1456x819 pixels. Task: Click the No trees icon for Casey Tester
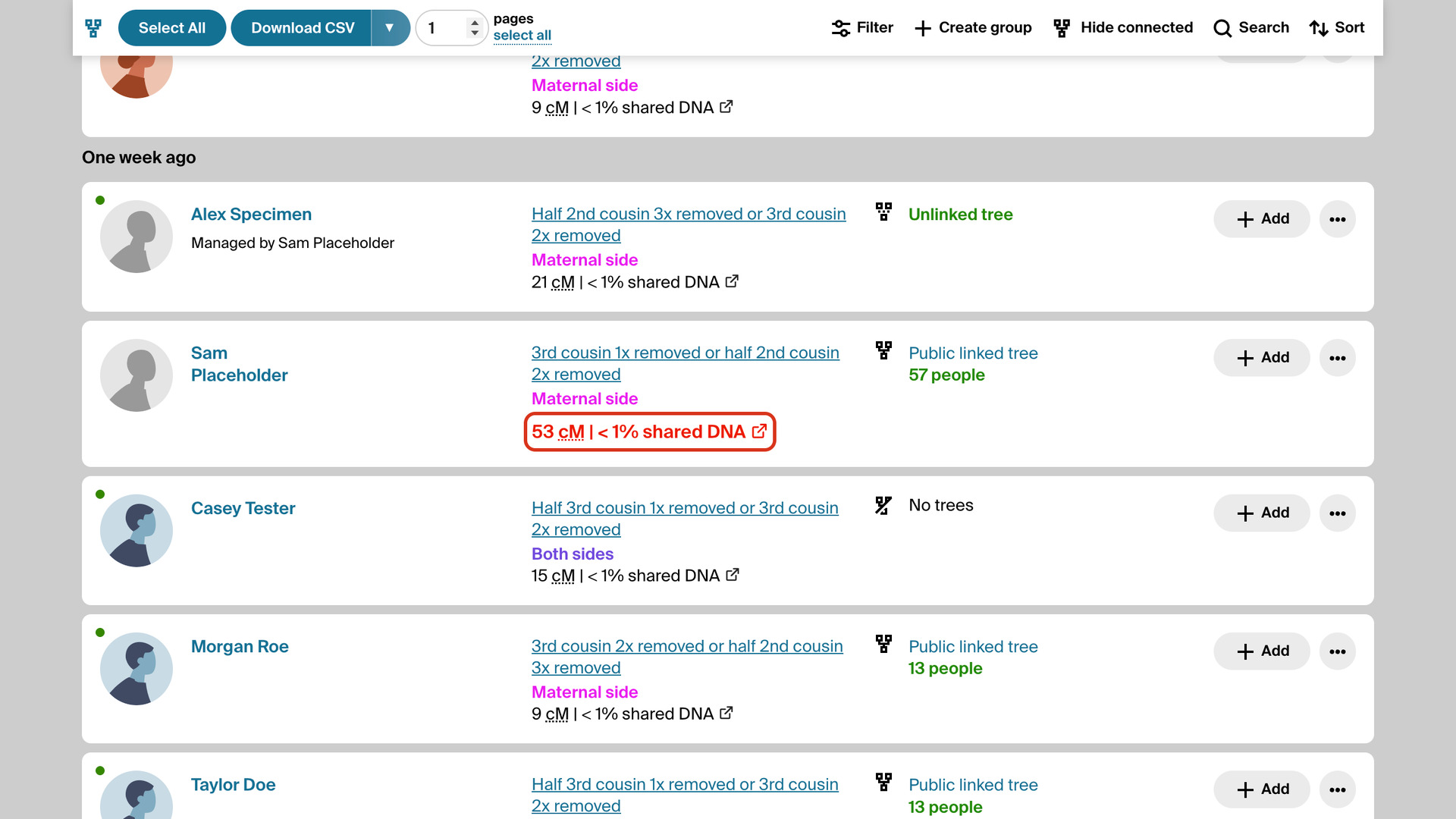883,505
